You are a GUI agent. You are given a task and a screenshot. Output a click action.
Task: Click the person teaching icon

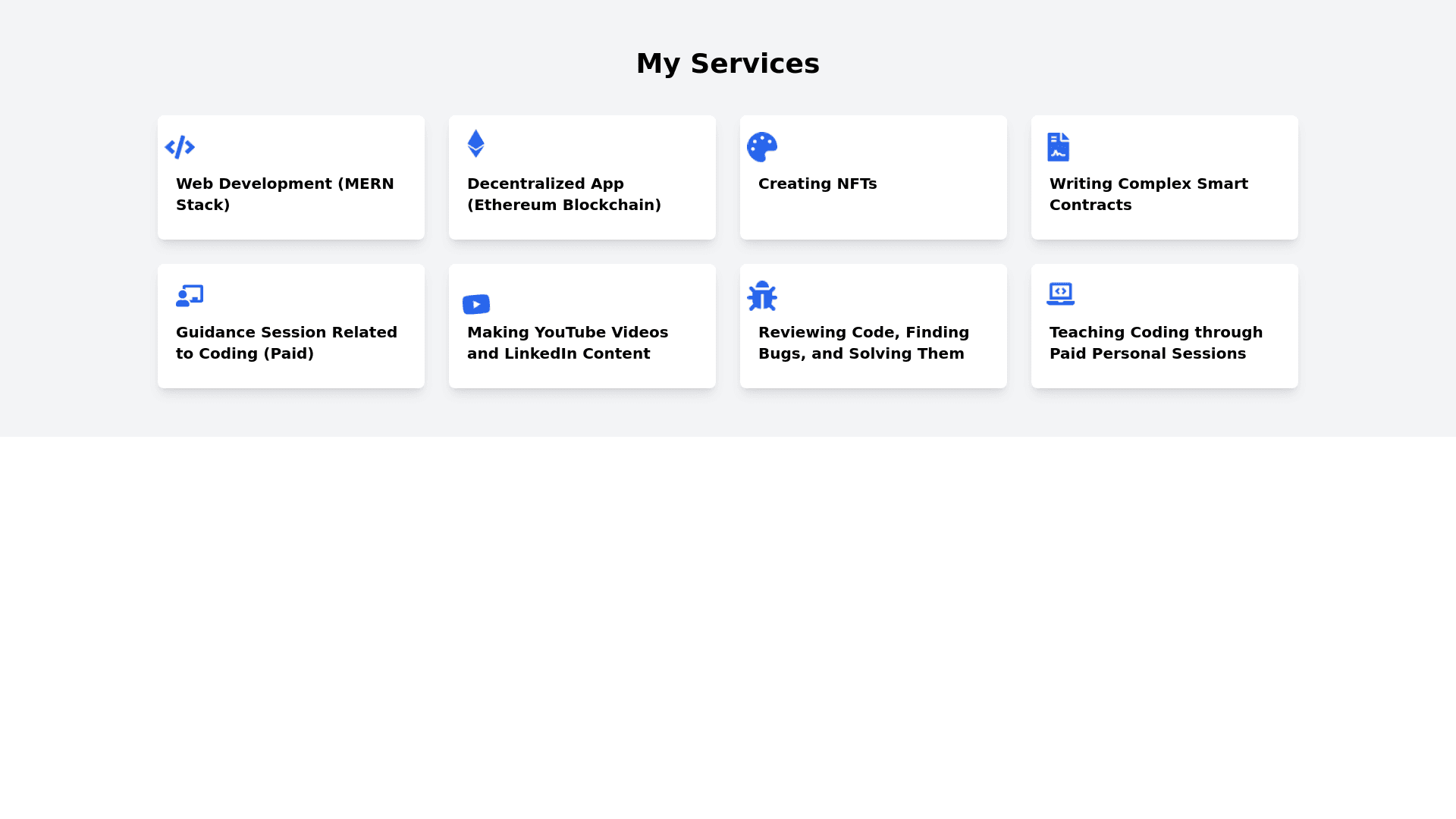click(190, 296)
